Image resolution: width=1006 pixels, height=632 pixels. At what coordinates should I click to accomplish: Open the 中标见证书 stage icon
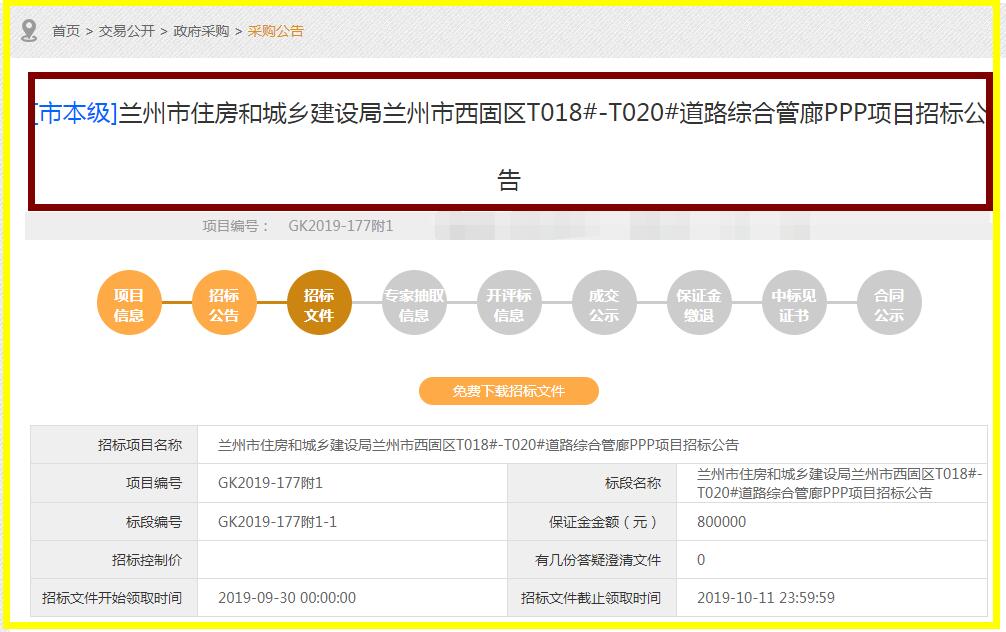(793, 302)
